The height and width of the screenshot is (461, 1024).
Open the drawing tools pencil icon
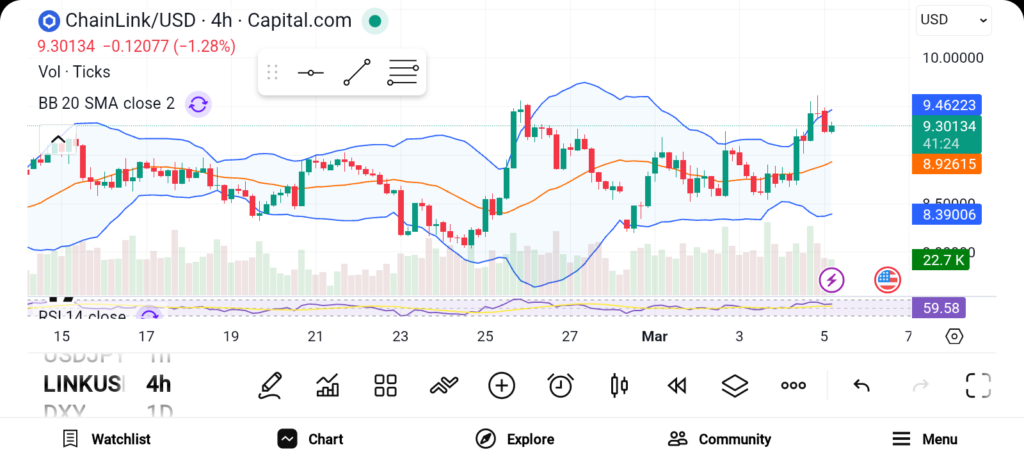[269, 385]
